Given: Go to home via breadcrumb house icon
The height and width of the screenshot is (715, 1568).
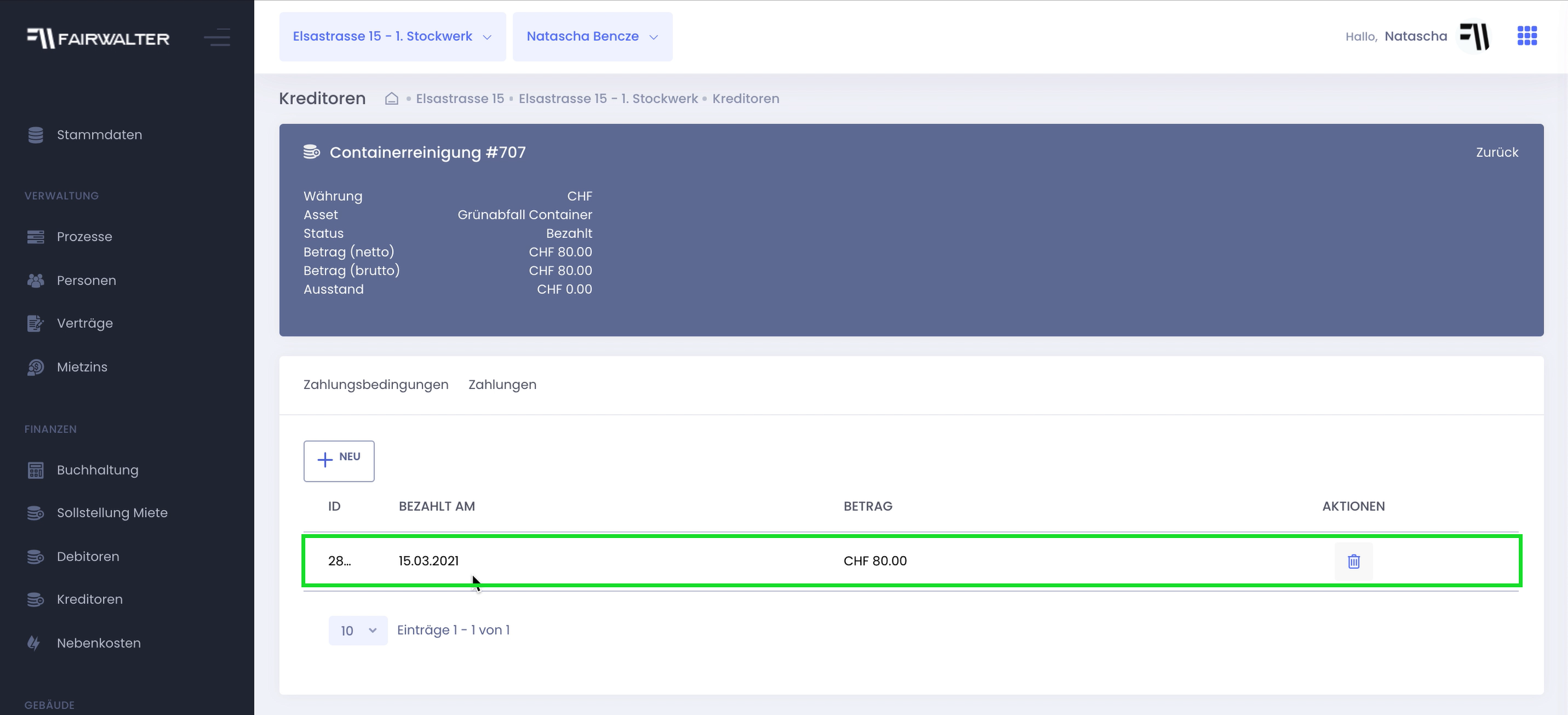Looking at the screenshot, I should 392,99.
